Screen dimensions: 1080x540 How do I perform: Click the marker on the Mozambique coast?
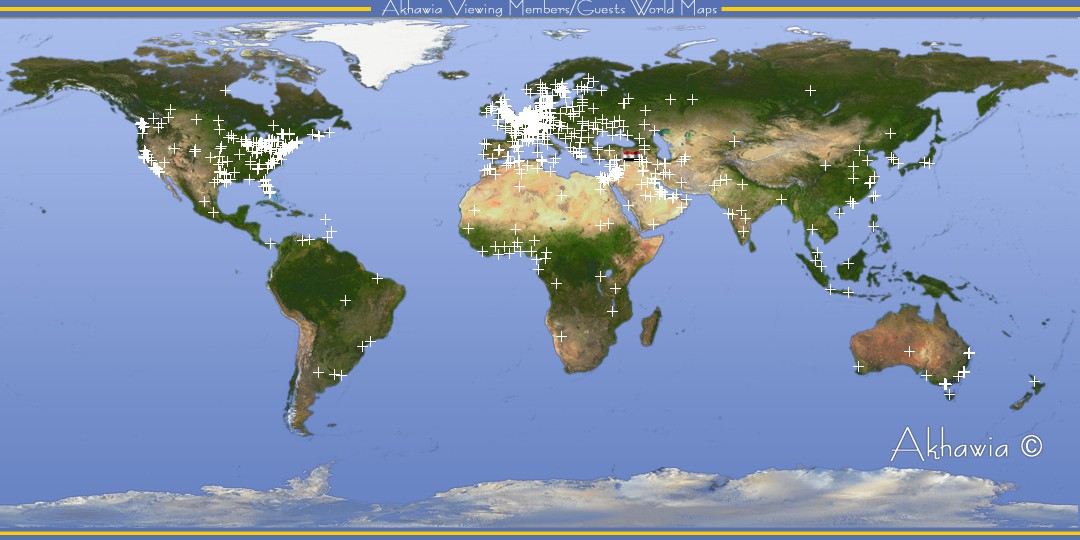(612, 311)
